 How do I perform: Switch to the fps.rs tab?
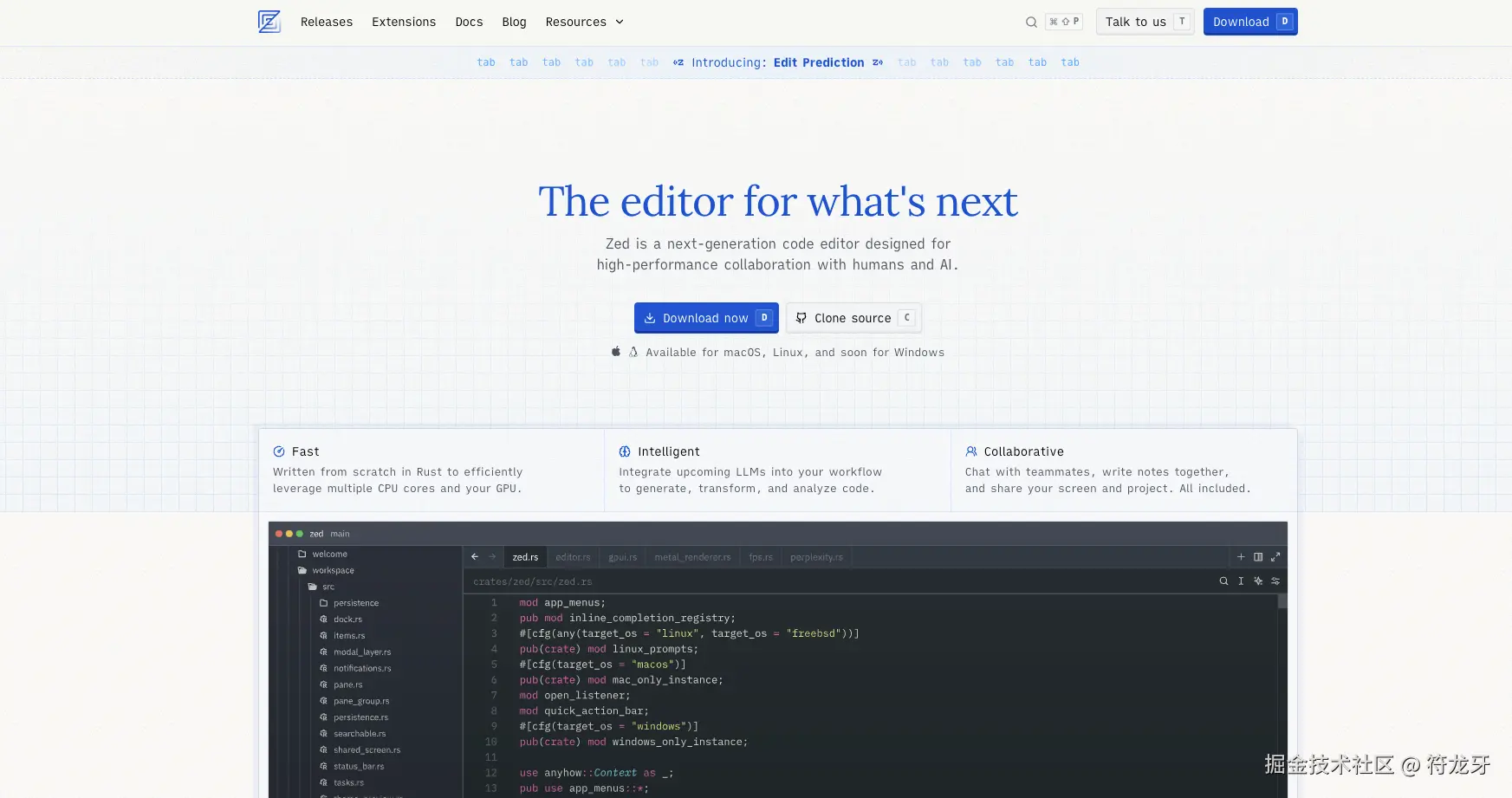761,557
